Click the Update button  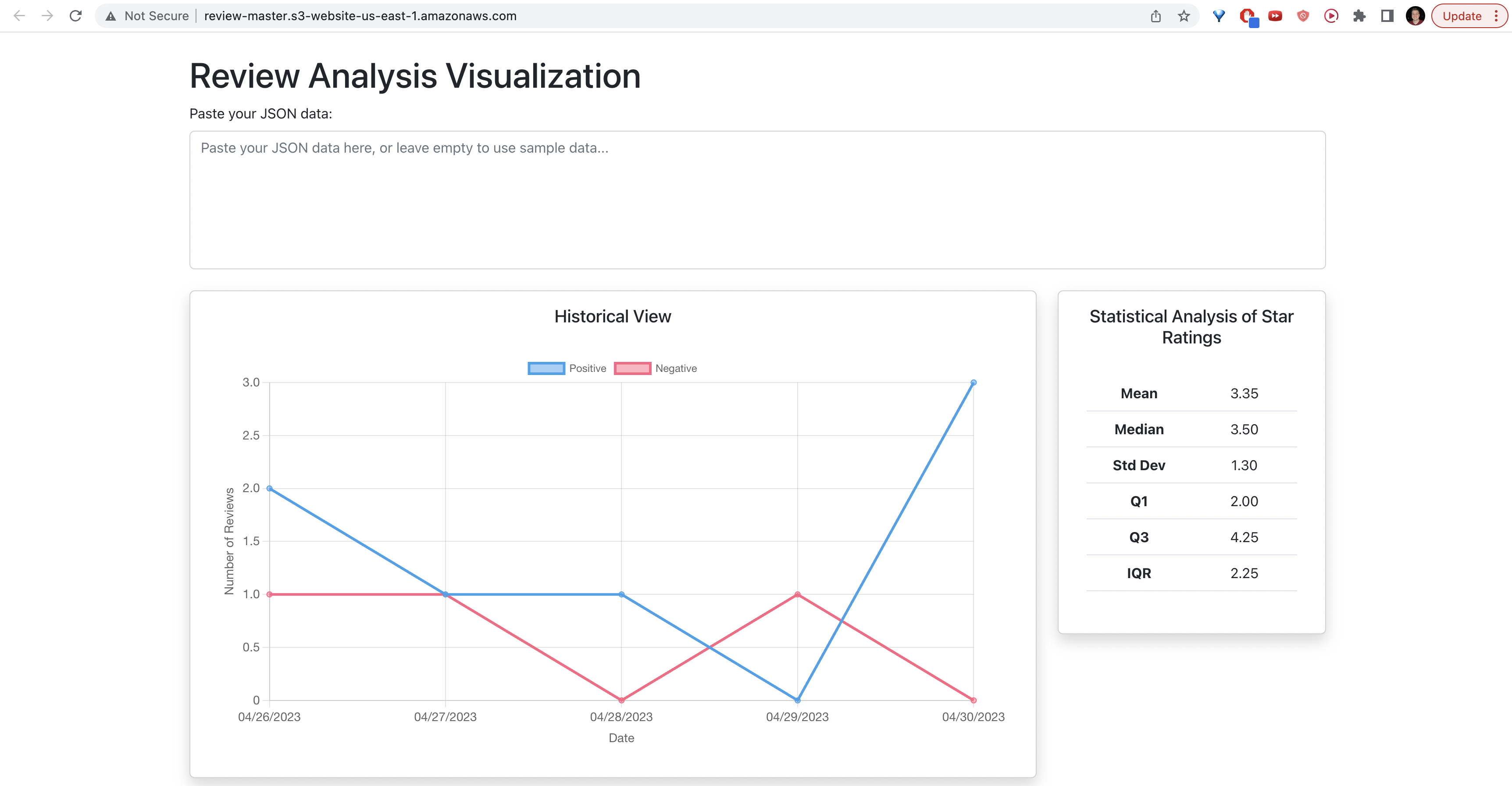point(1462,16)
